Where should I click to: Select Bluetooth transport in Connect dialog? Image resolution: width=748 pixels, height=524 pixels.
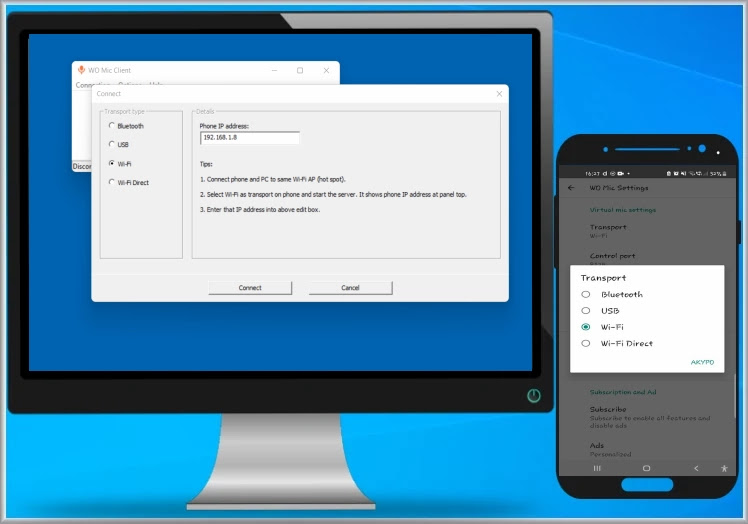point(126,126)
